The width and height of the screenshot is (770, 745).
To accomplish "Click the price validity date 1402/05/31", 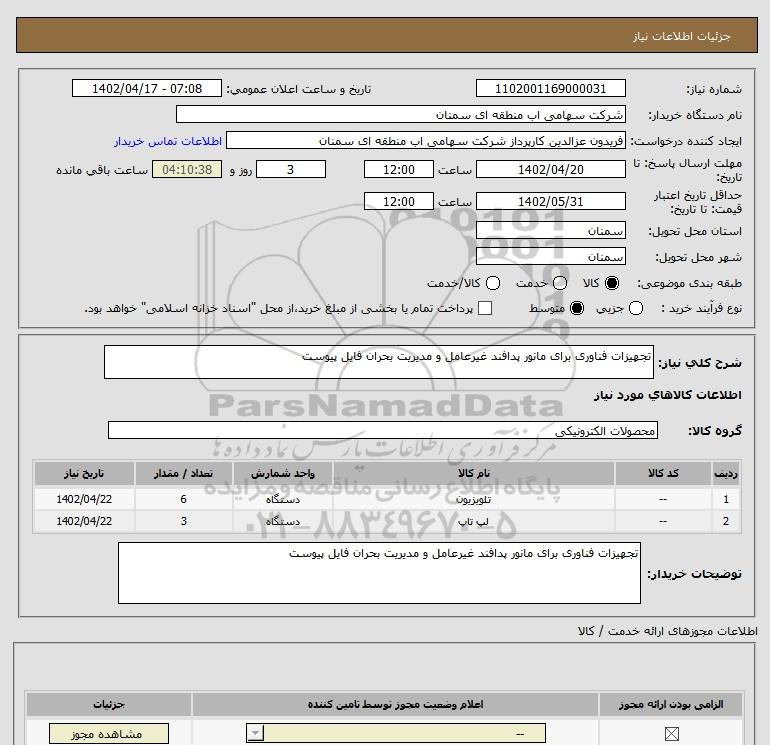I will click(550, 201).
